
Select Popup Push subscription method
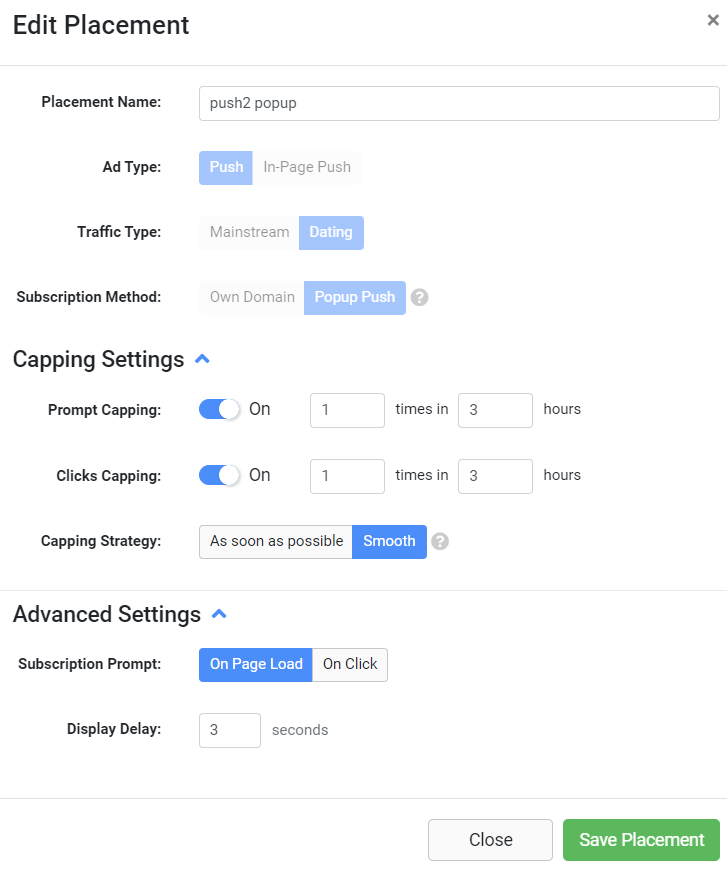pos(355,297)
